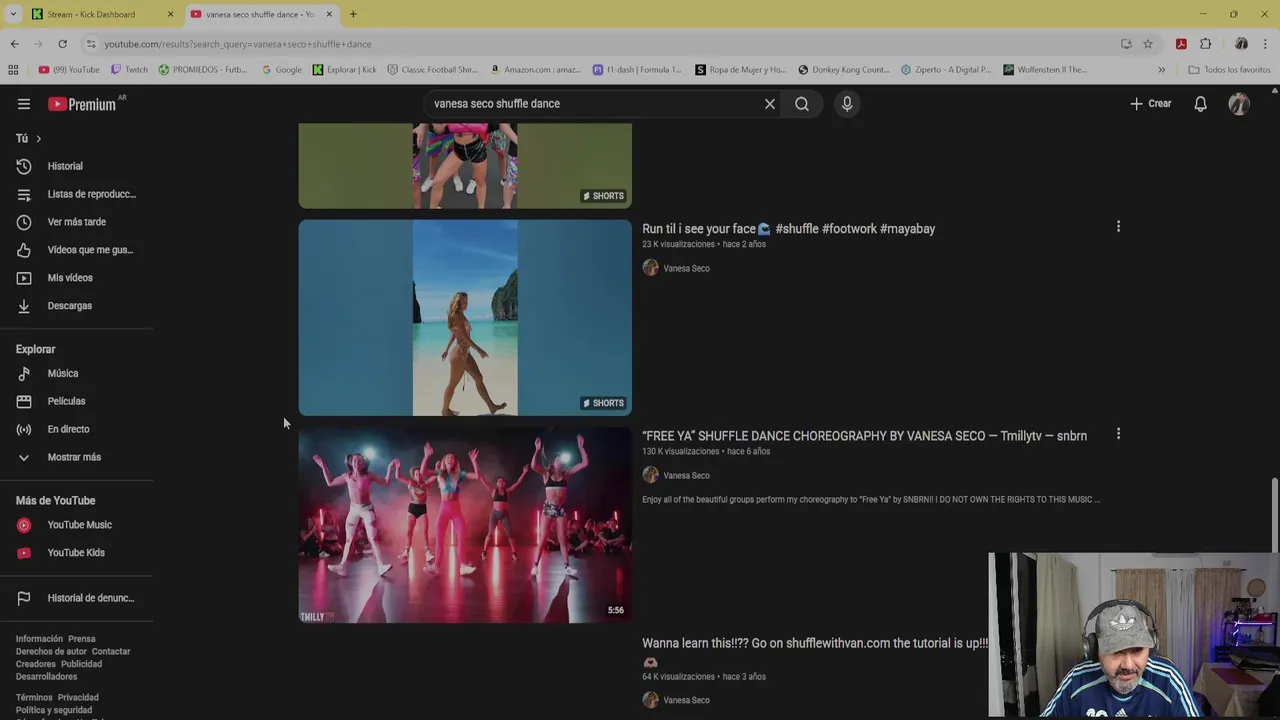Open 'Run til i see your face' title
Image resolution: width=1280 pixels, height=720 pixels.
(788, 229)
